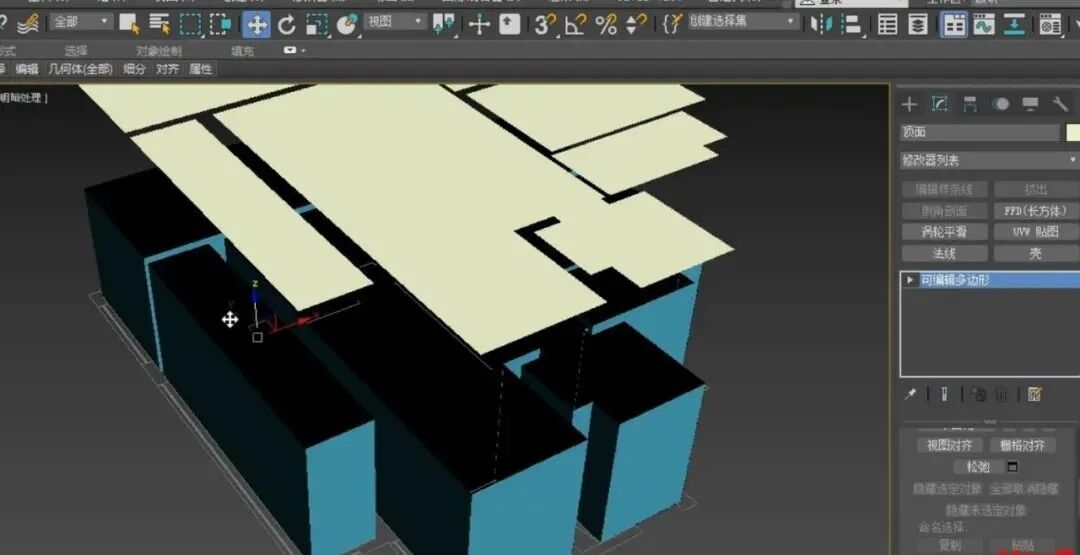This screenshot has height=555, width=1080.
Task: Apply the 涡轮平滑 modifier button
Action: (x=944, y=232)
